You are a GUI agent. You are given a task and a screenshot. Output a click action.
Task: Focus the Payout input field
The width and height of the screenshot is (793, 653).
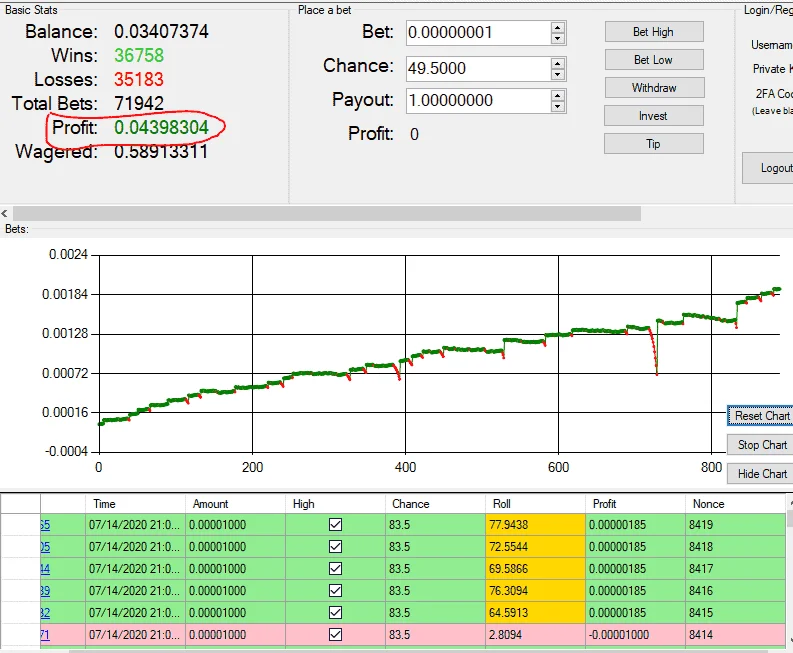(x=478, y=101)
